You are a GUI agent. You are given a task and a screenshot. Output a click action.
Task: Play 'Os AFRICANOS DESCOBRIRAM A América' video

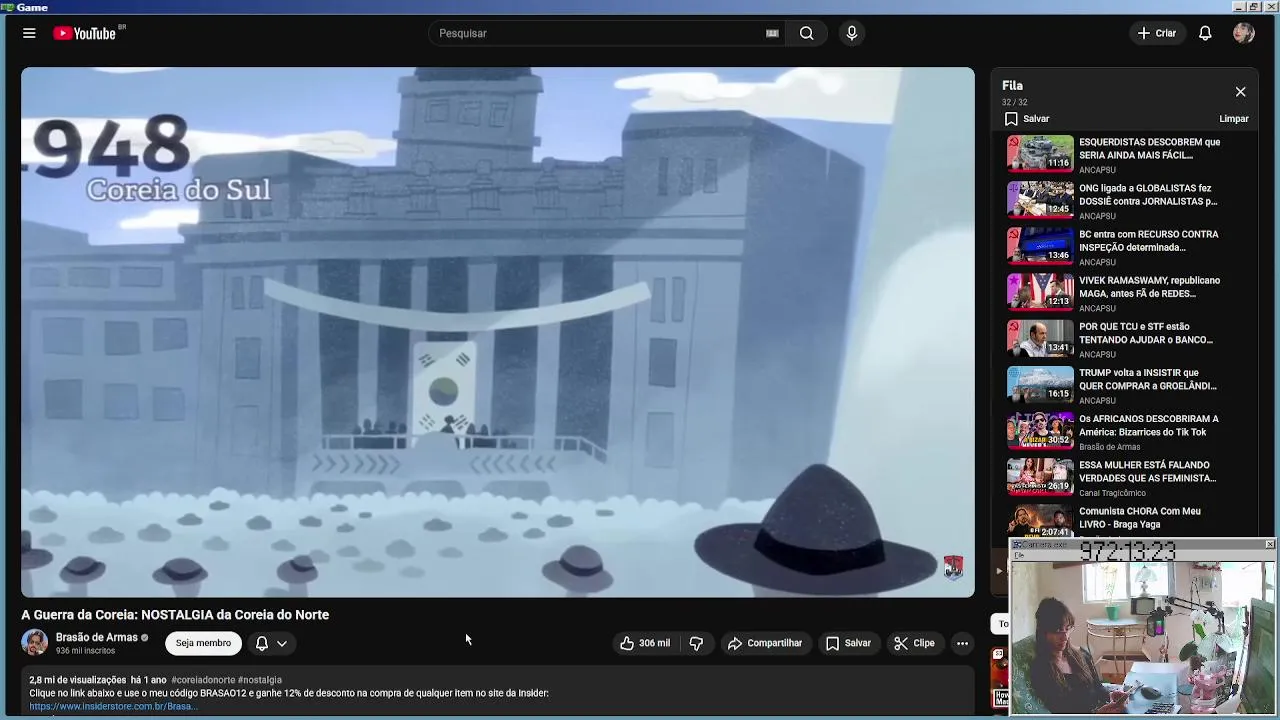(1125, 431)
